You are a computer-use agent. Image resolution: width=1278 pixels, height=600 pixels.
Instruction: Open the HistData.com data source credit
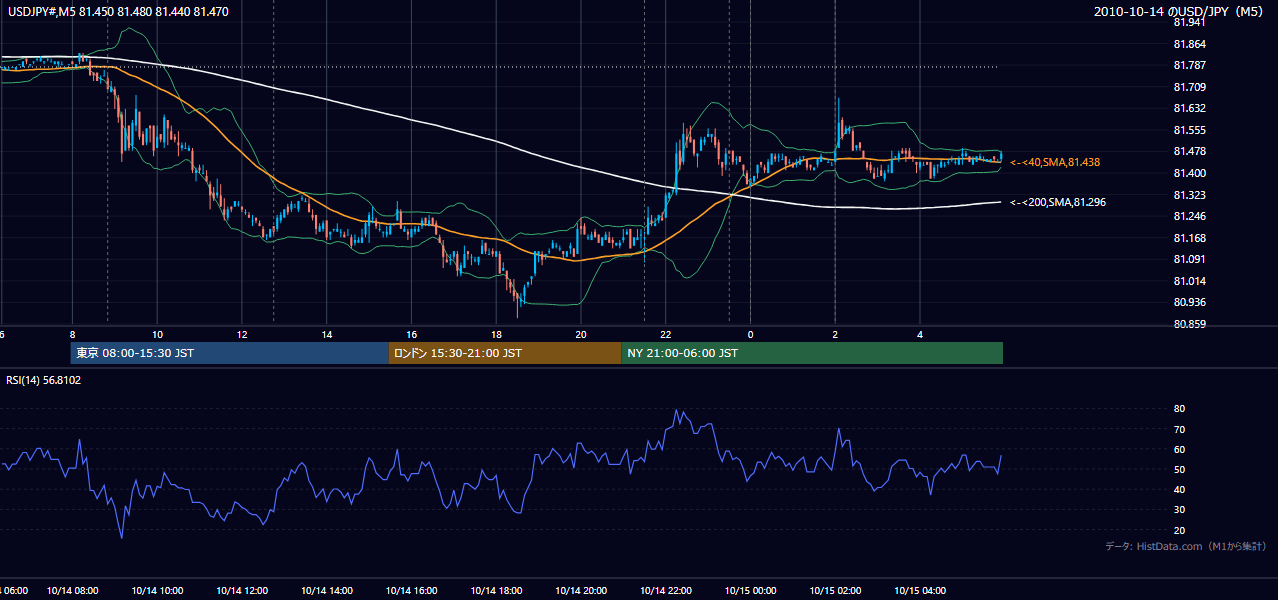[1185, 546]
